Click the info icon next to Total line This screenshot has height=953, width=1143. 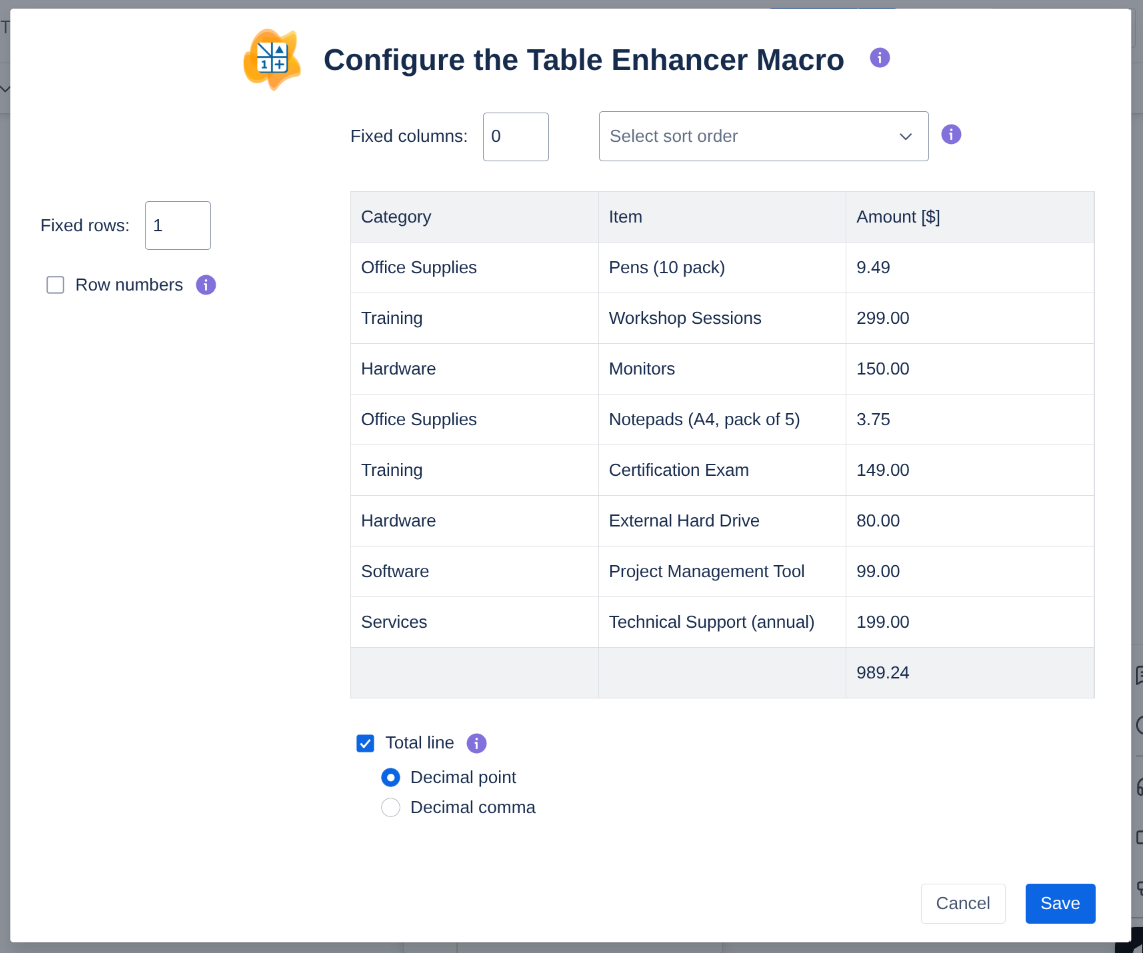coord(477,743)
